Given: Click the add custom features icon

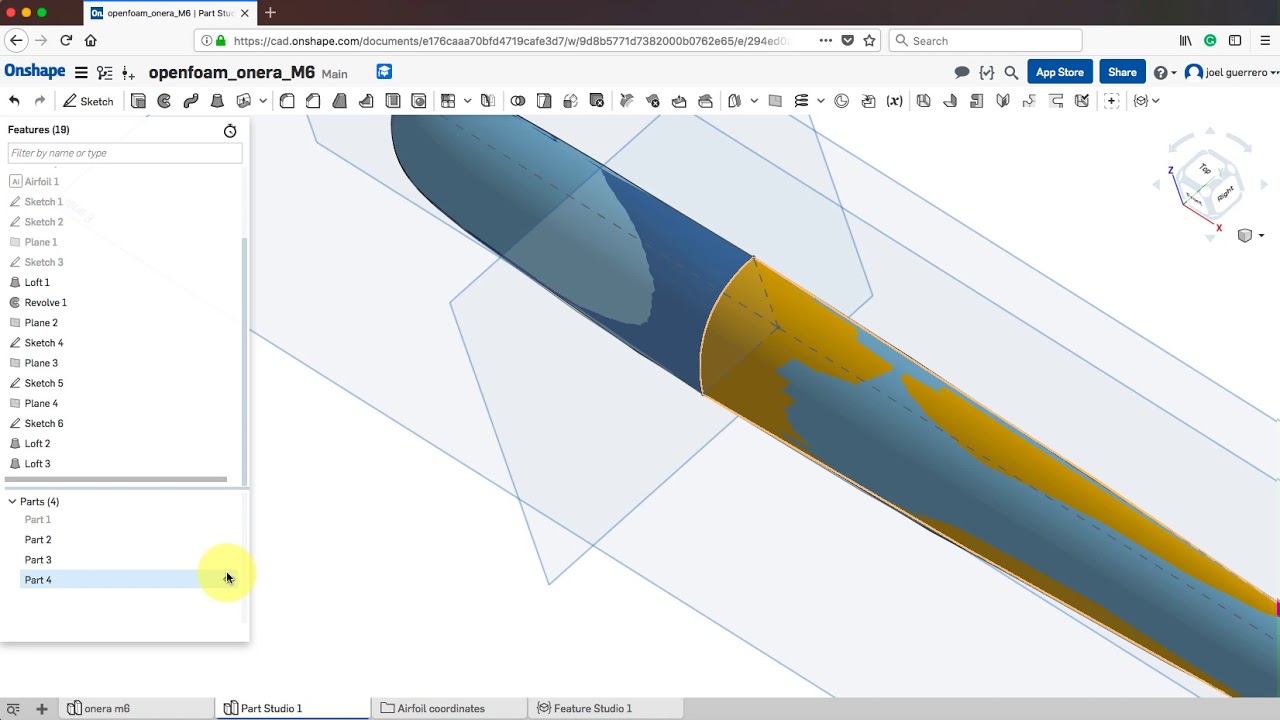Looking at the screenshot, I should (1111, 101).
